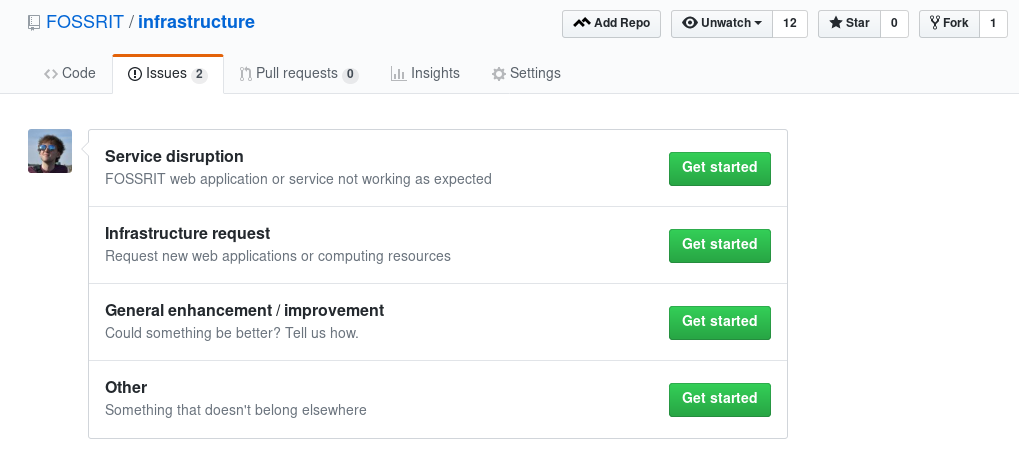Get started with Infrastructure request issue
1019x450 pixels.
pos(719,245)
